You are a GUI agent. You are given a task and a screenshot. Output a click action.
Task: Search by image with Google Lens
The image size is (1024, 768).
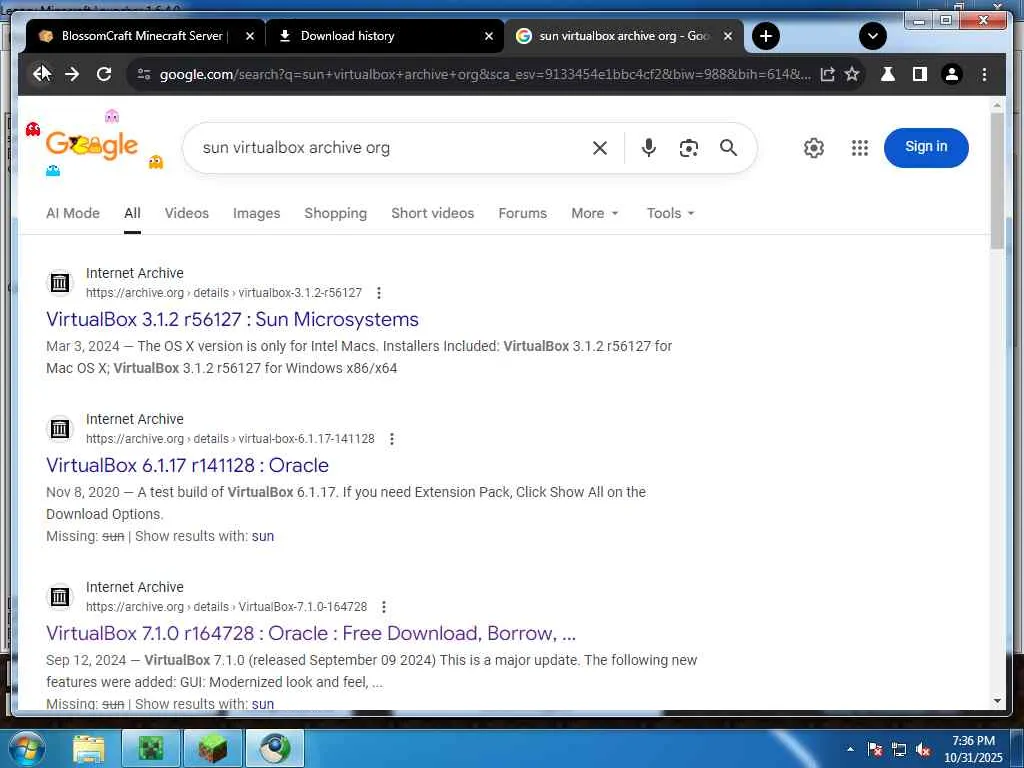[688, 148]
